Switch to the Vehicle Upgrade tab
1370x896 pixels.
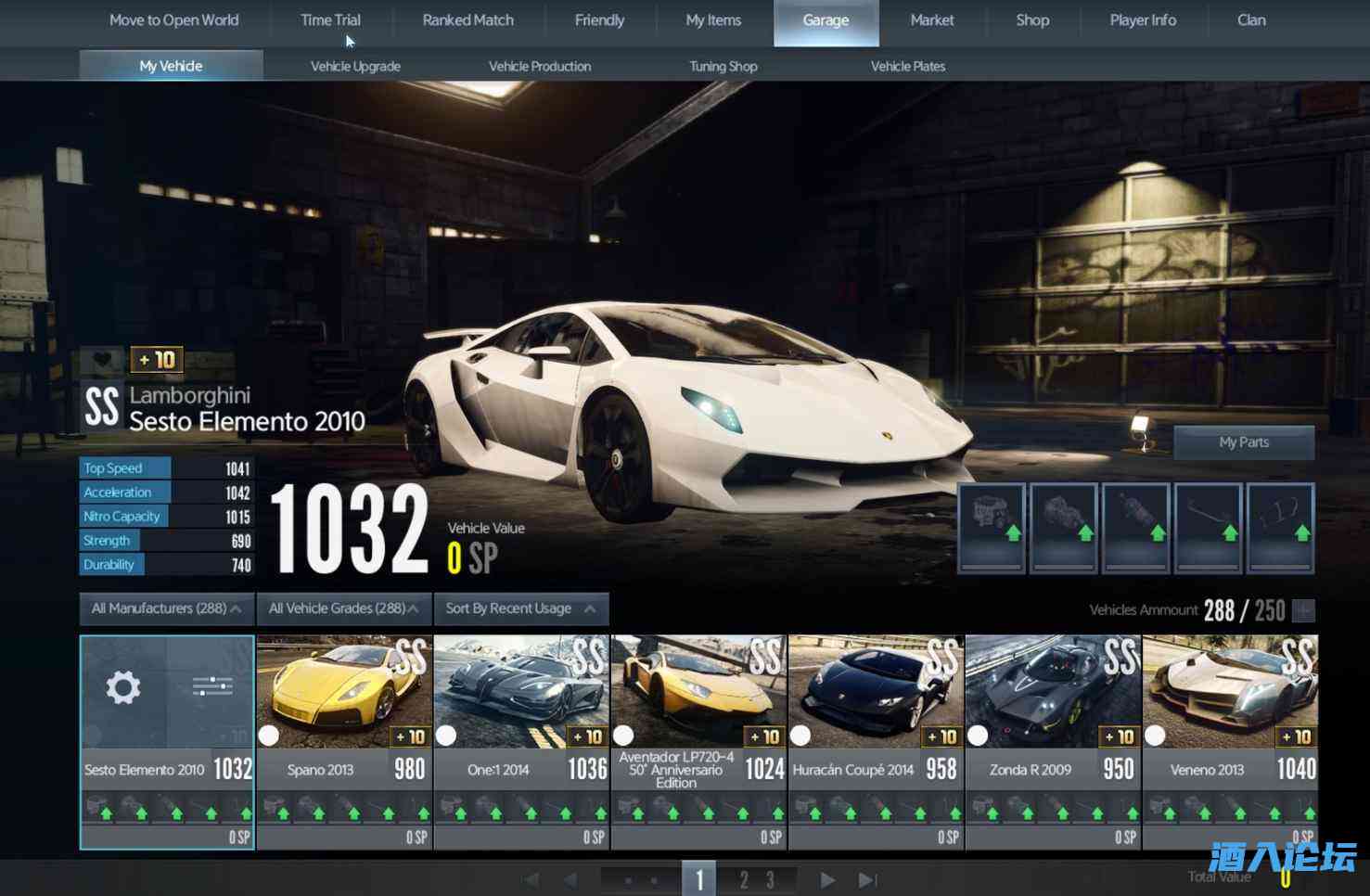[355, 66]
